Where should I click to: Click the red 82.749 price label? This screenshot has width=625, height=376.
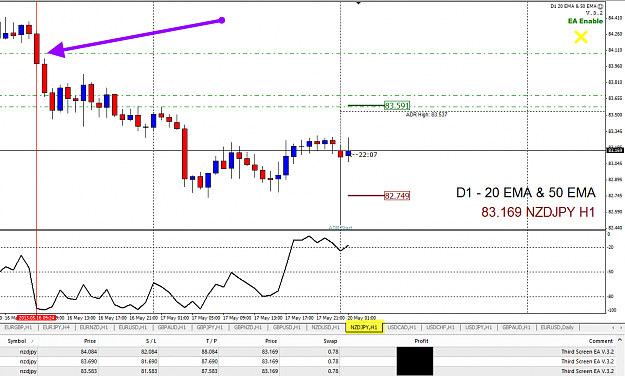397,196
